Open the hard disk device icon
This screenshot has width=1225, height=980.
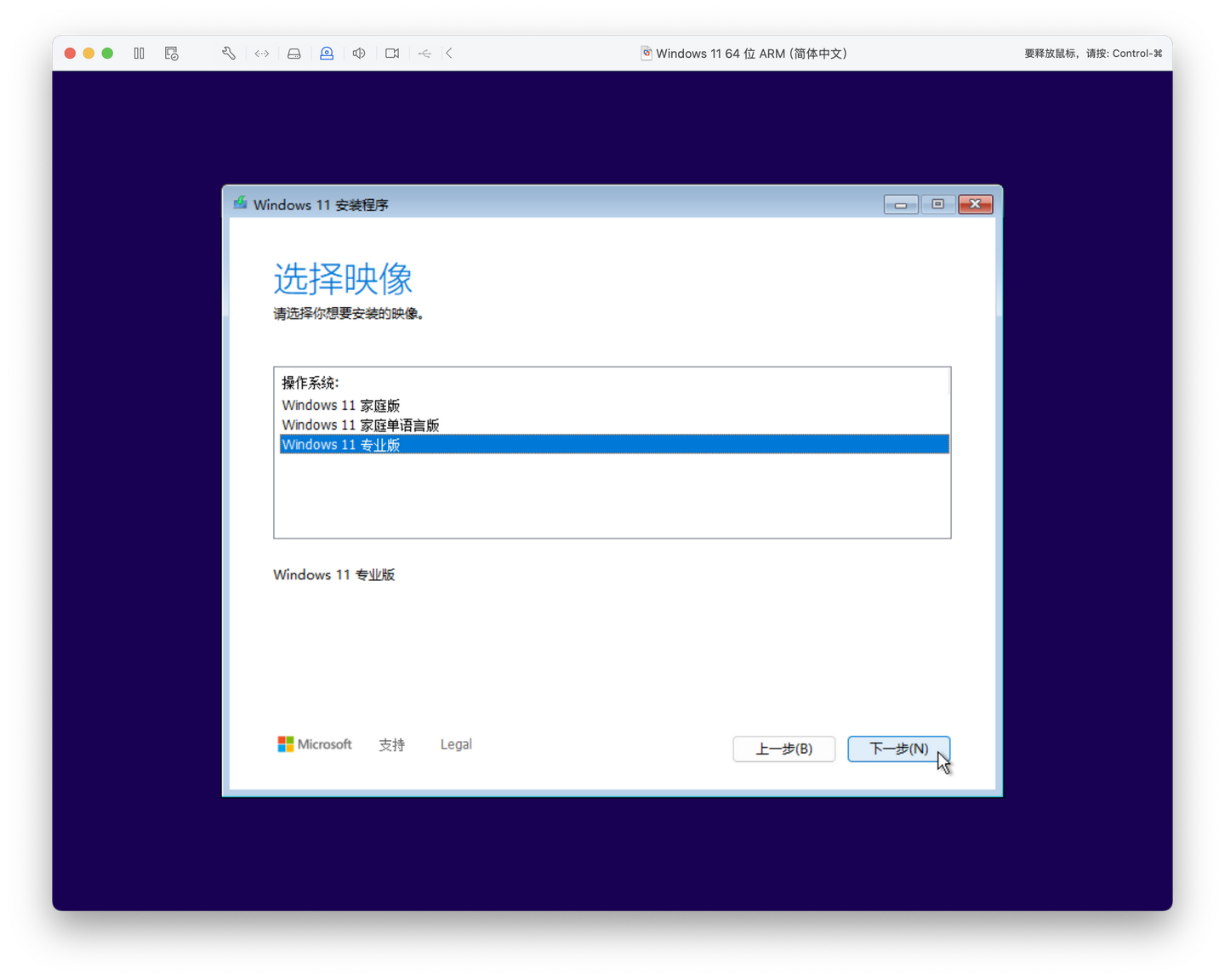pos(294,54)
